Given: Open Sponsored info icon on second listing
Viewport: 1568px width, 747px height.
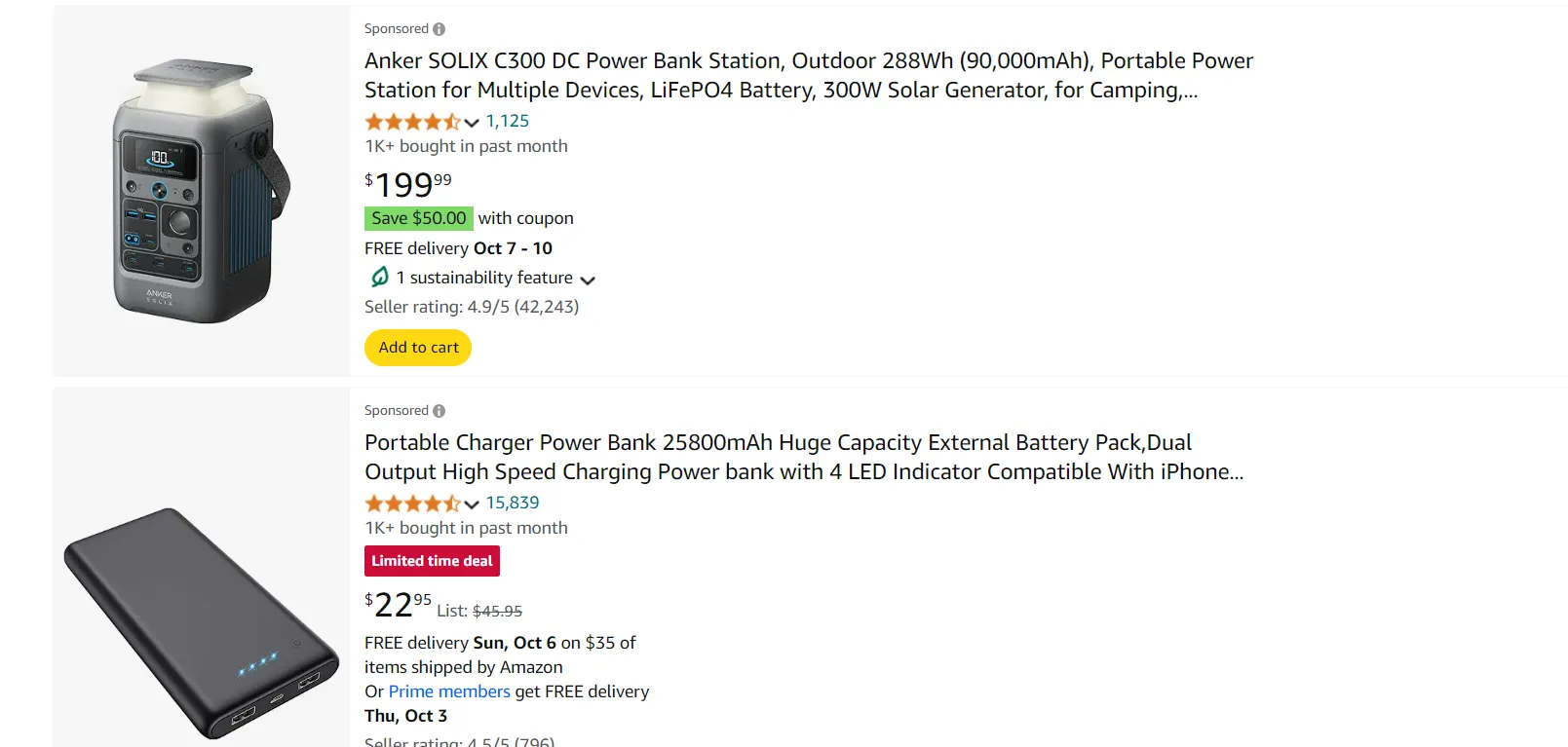Looking at the screenshot, I should (439, 410).
